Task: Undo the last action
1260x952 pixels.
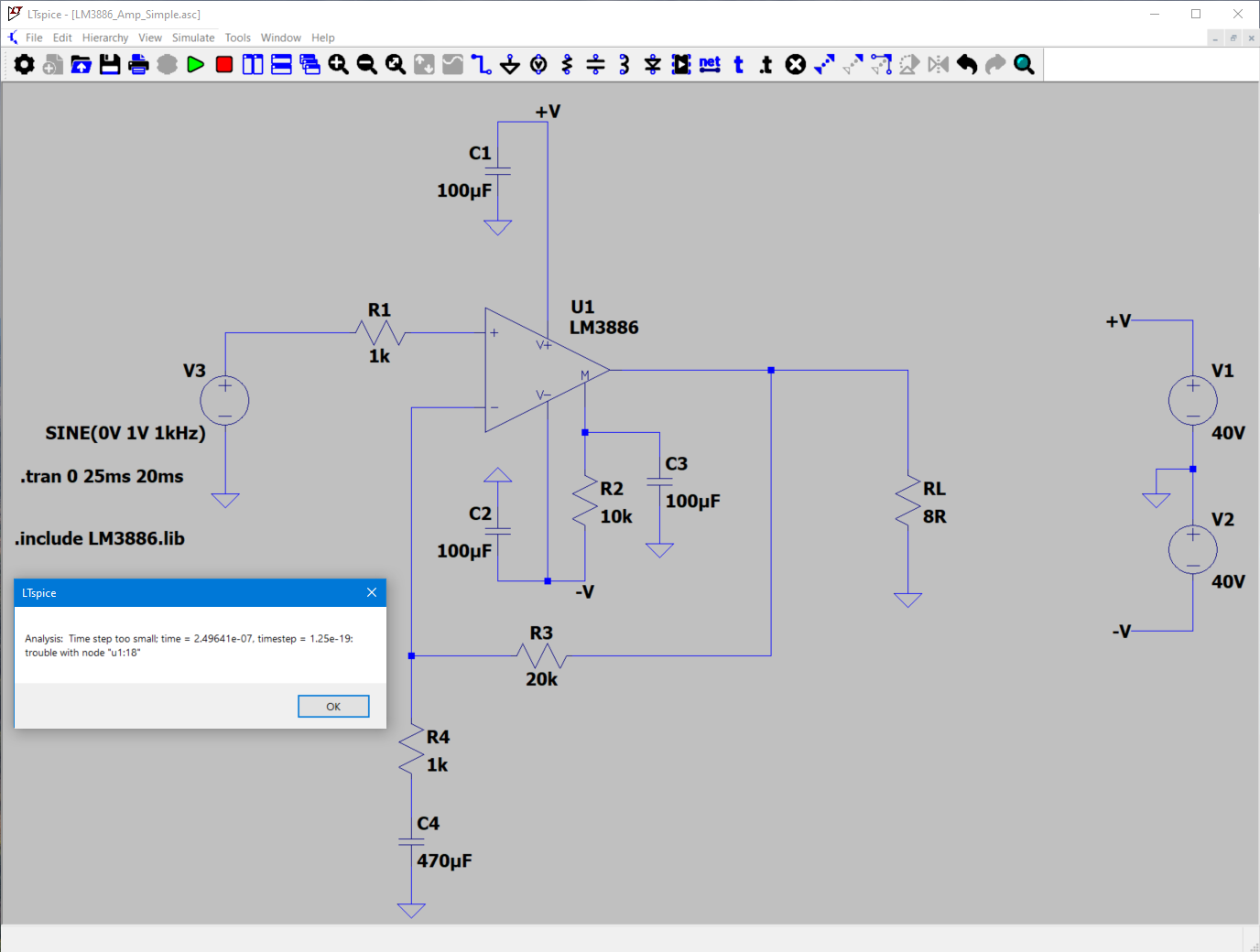Action: [x=967, y=64]
